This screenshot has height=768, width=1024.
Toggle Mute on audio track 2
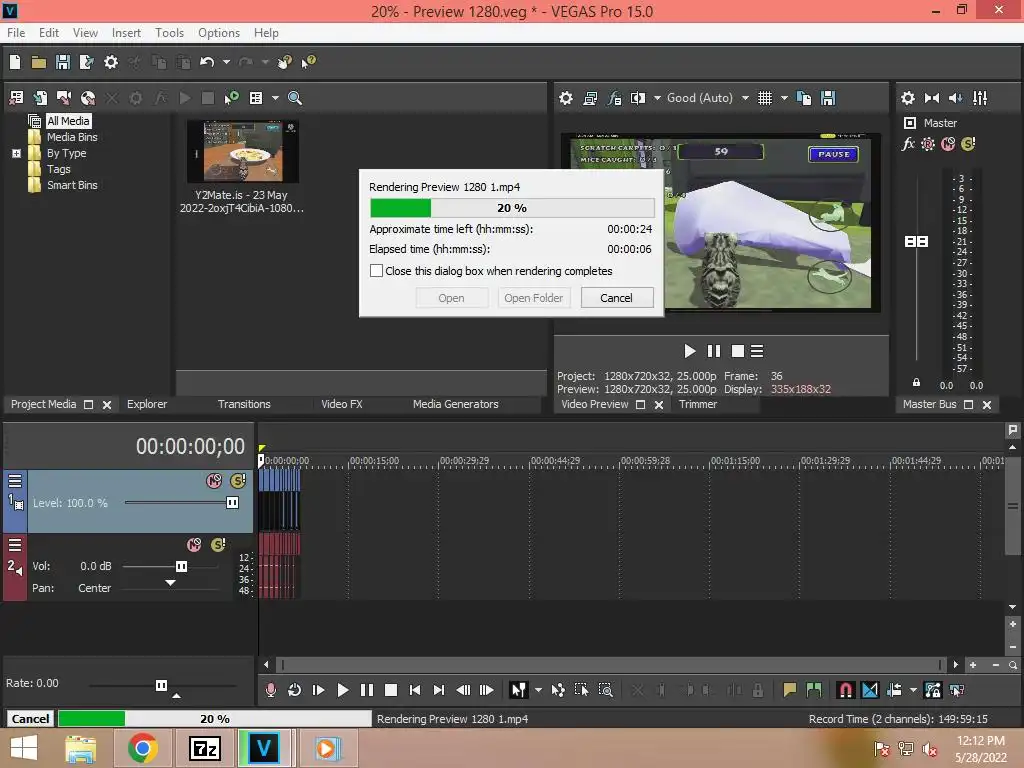[x=194, y=545]
